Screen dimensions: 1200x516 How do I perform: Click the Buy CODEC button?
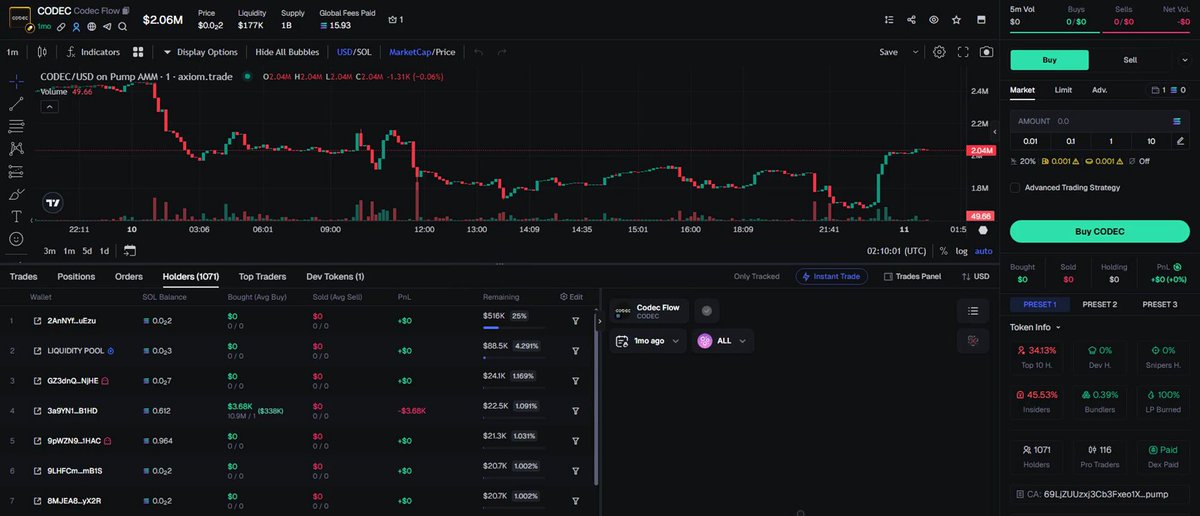coord(1099,231)
